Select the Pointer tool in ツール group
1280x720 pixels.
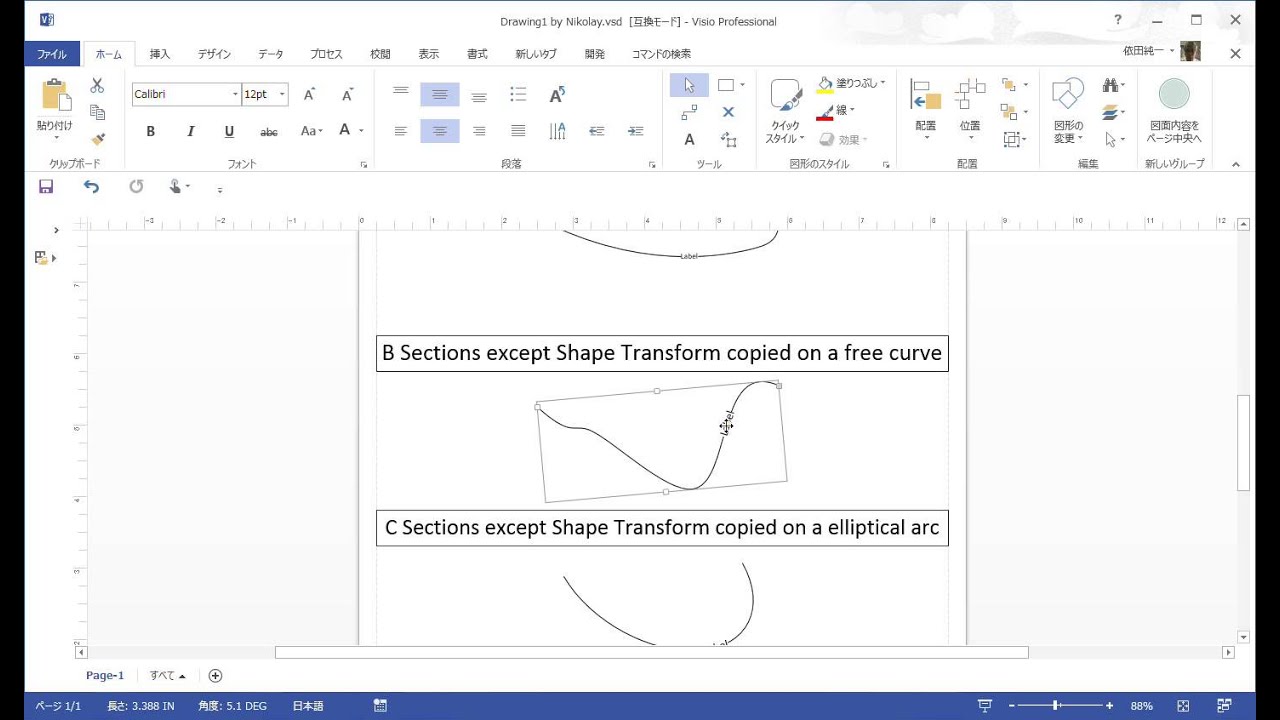689,86
